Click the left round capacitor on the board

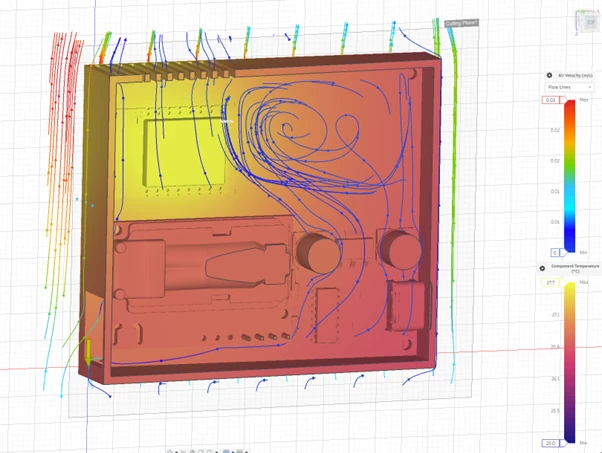(x=319, y=253)
